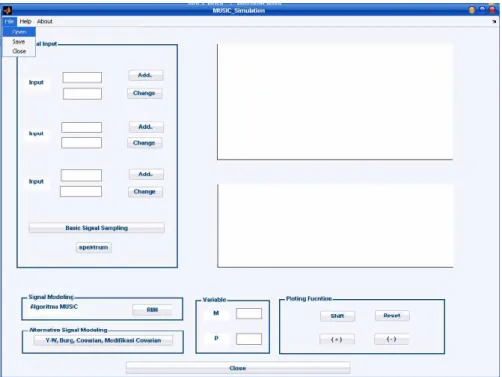Click the Algoritma MUSIC label

point(54,307)
